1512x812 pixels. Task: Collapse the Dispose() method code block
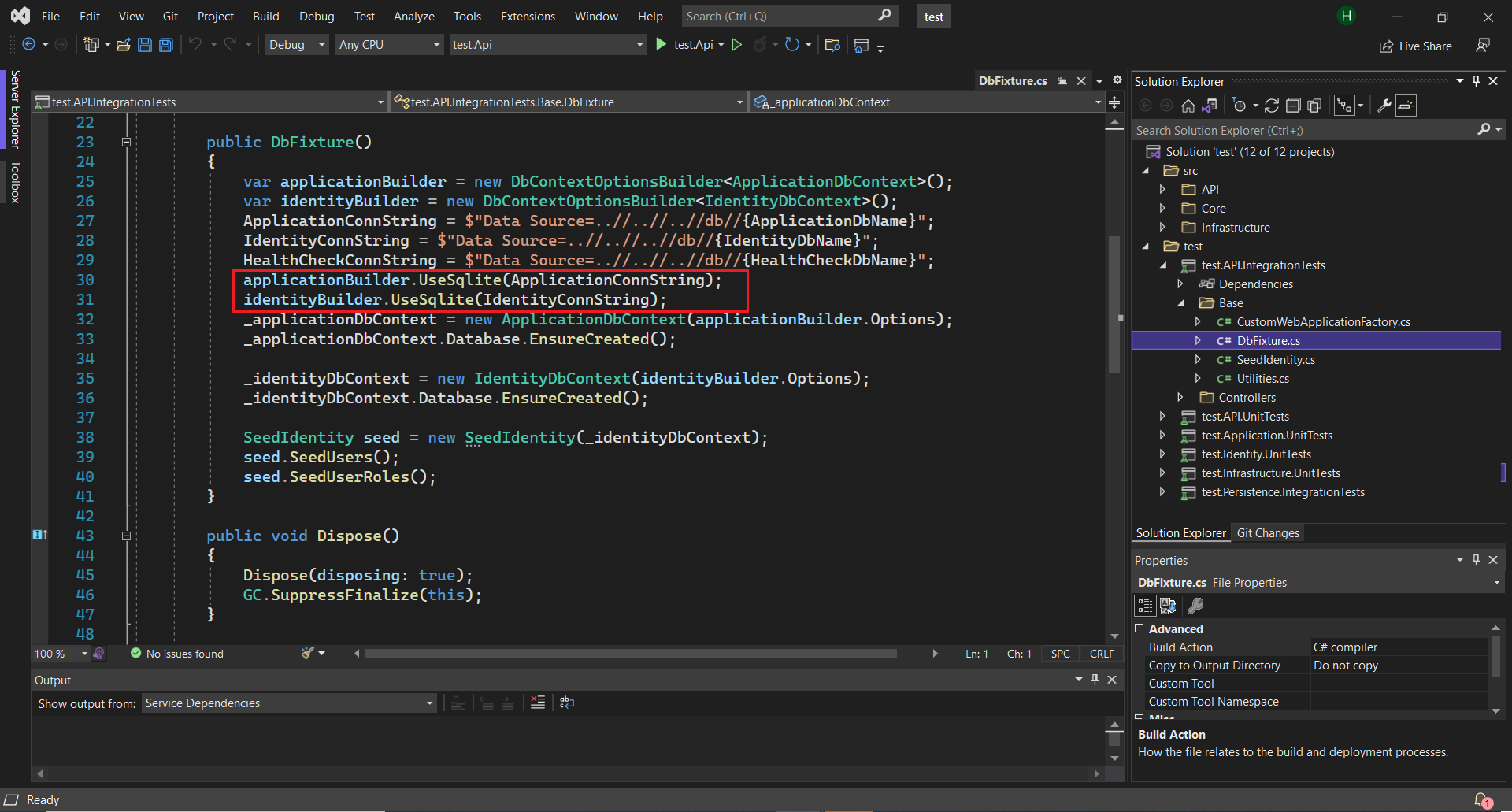point(126,536)
